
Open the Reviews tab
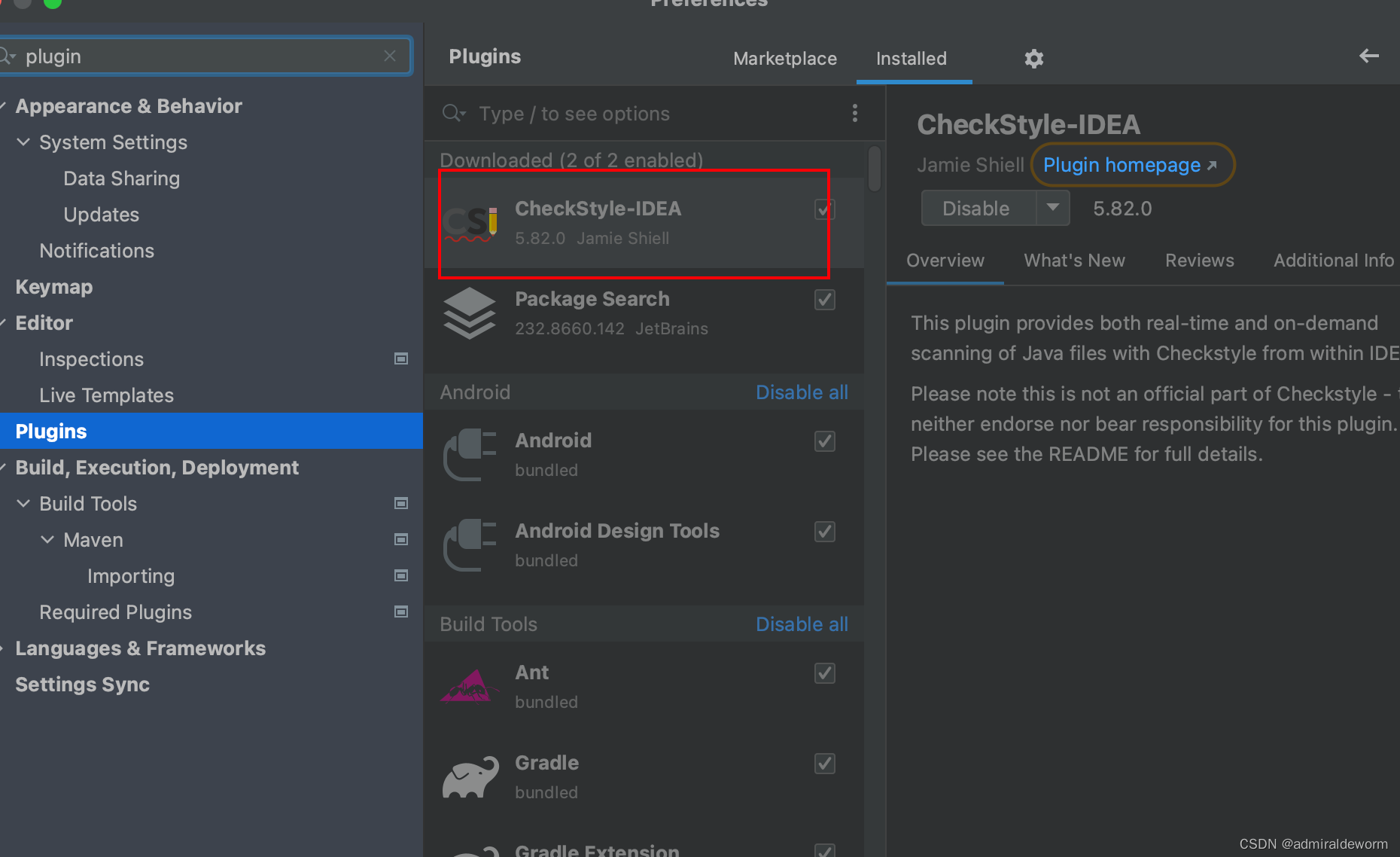pos(1200,261)
